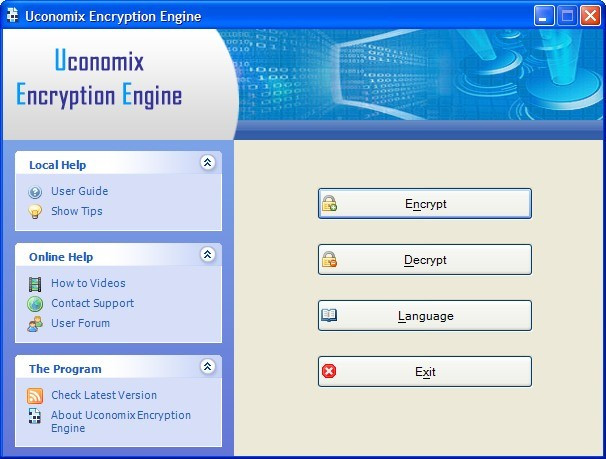Viewport: 606px width, 459px height.
Task: Click the How to Videos film icon
Action: (35, 284)
